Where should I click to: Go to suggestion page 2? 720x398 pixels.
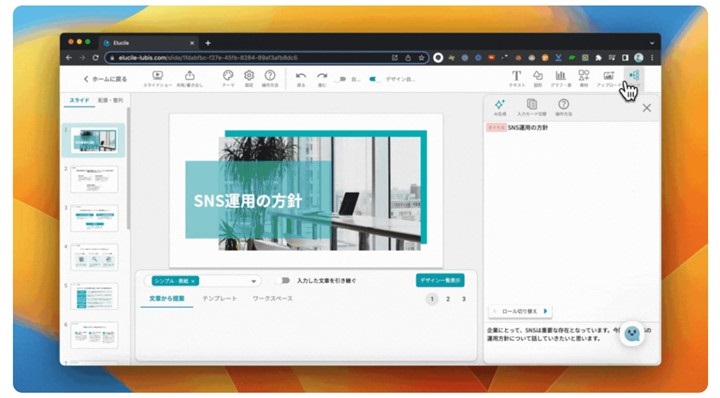pyautogui.click(x=448, y=299)
